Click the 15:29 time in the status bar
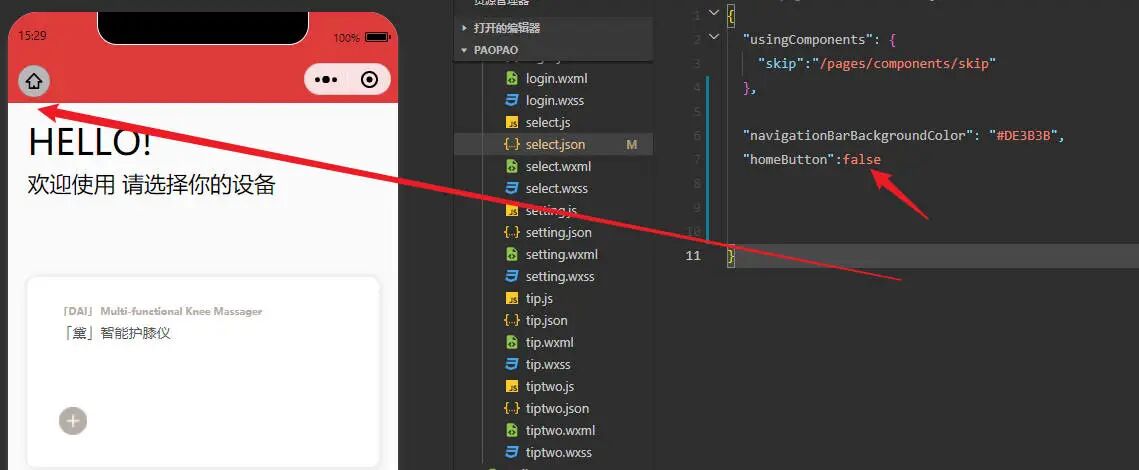 point(32,36)
